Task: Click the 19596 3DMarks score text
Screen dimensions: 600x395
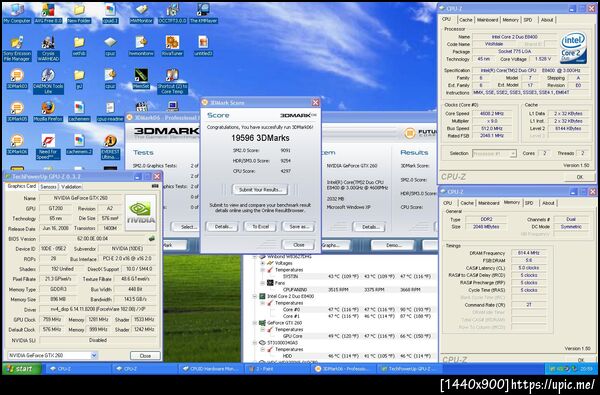Action: click(x=260, y=138)
